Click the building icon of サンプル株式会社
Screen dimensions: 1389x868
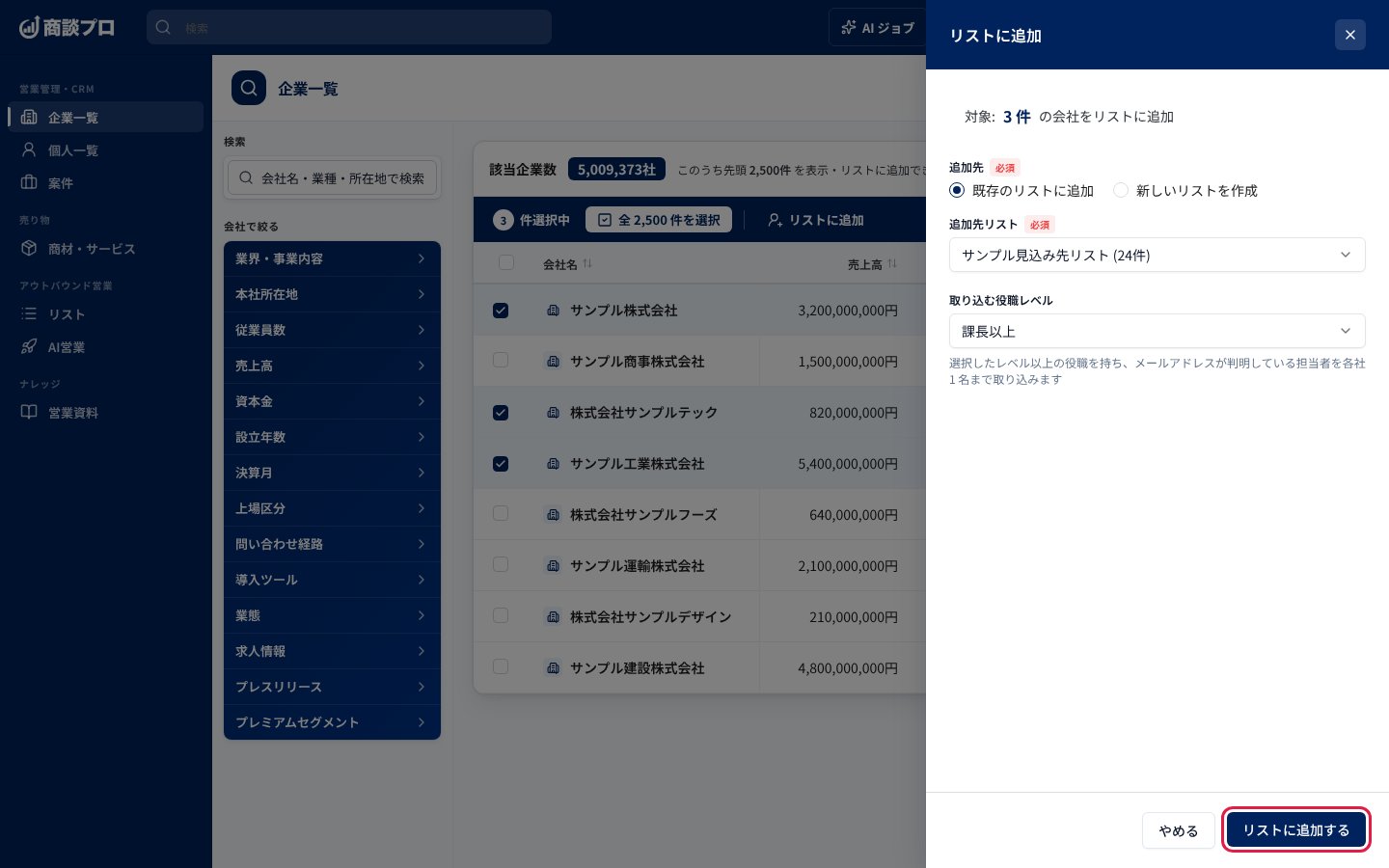553,310
